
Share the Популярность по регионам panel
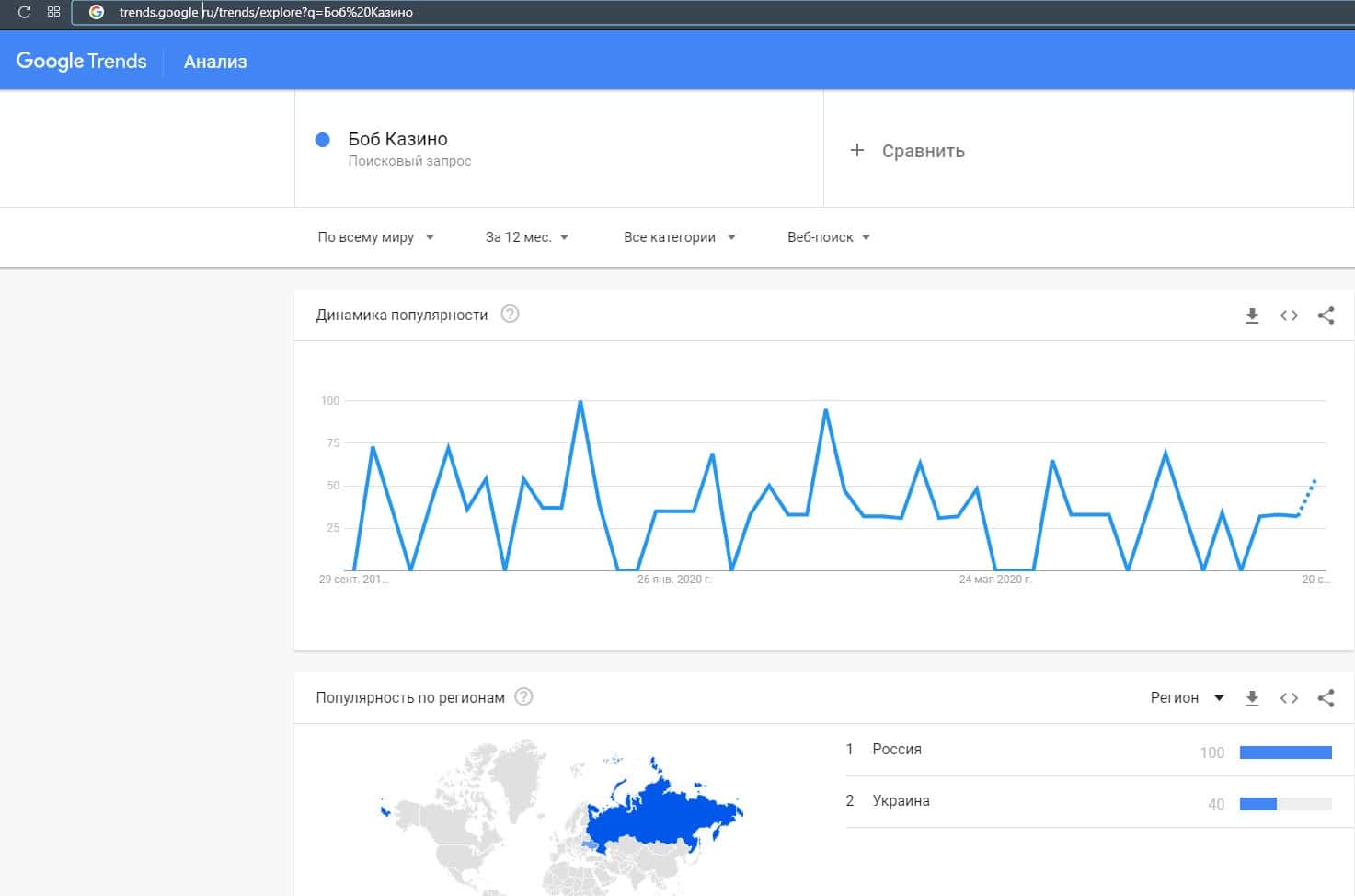(1326, 698)
